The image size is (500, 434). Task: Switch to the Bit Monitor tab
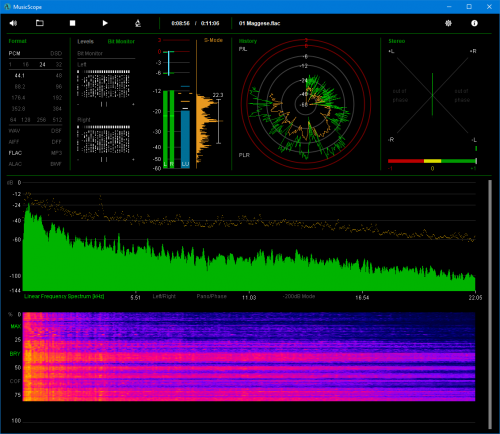[x=121, y=41]
